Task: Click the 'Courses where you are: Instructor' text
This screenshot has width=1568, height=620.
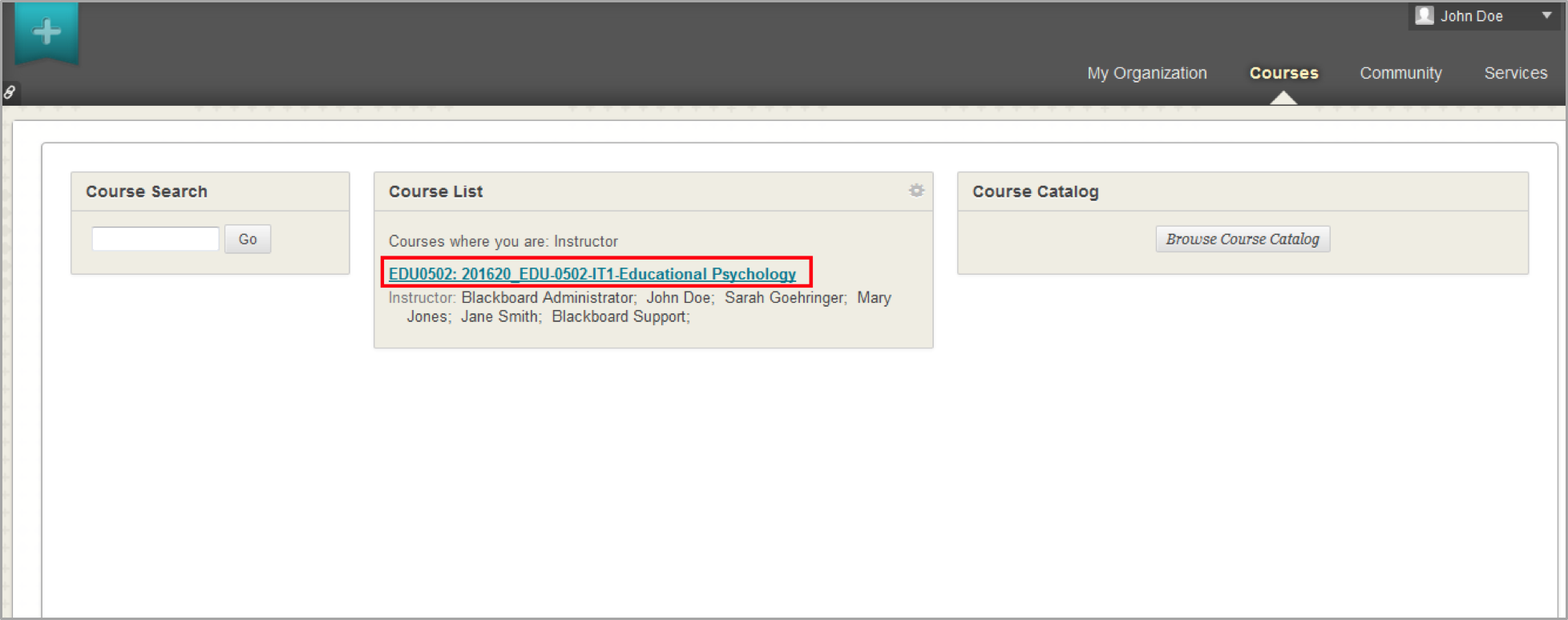Action: coord(503,241)
